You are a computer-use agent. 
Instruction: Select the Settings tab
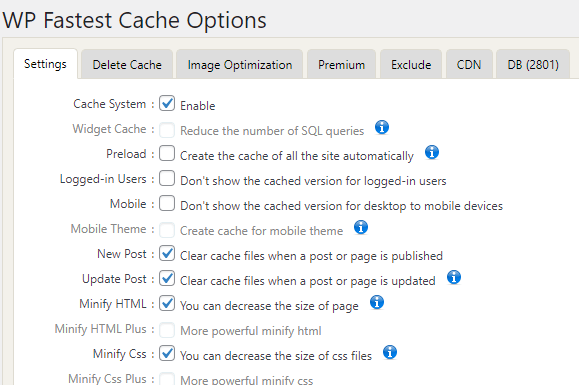tap(45, 64)
